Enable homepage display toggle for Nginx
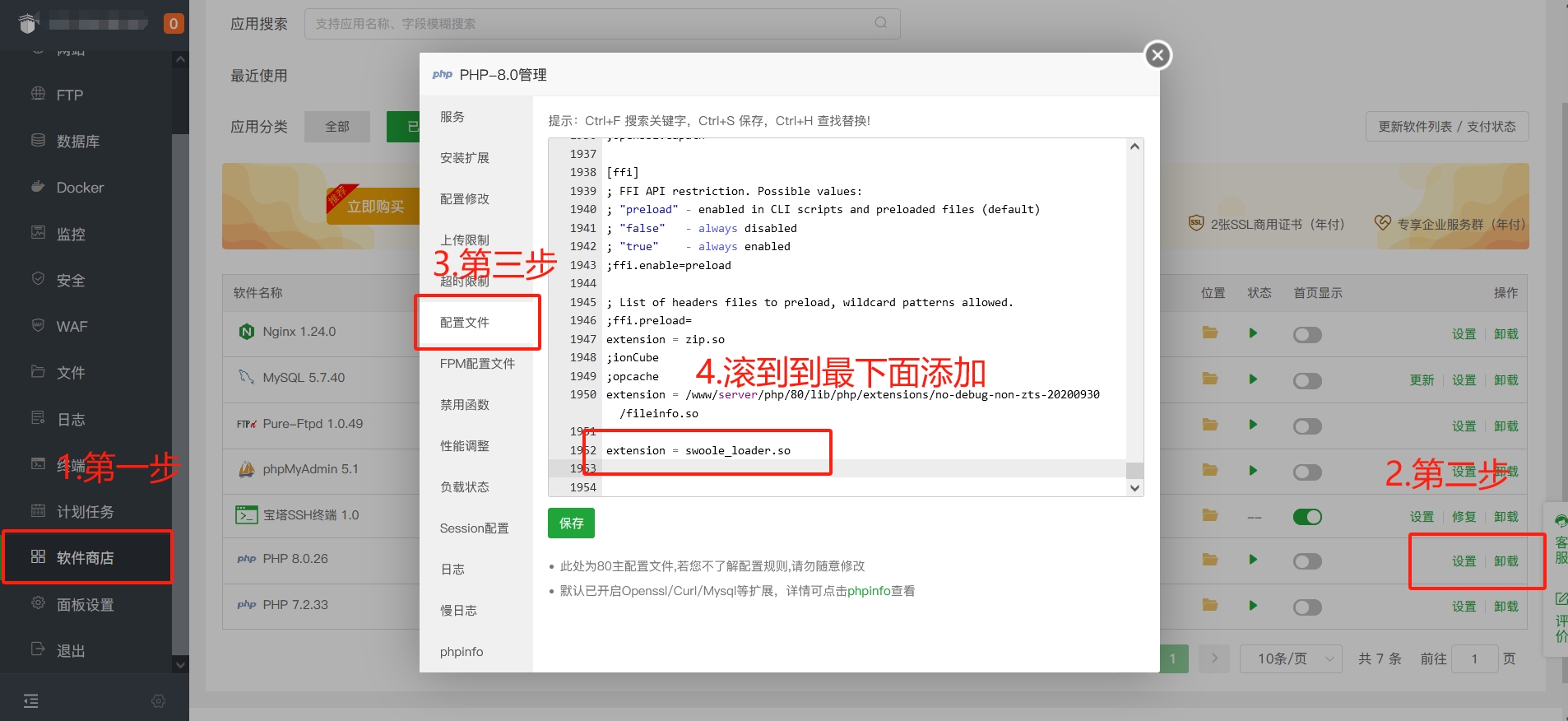 click(1306, 335)
